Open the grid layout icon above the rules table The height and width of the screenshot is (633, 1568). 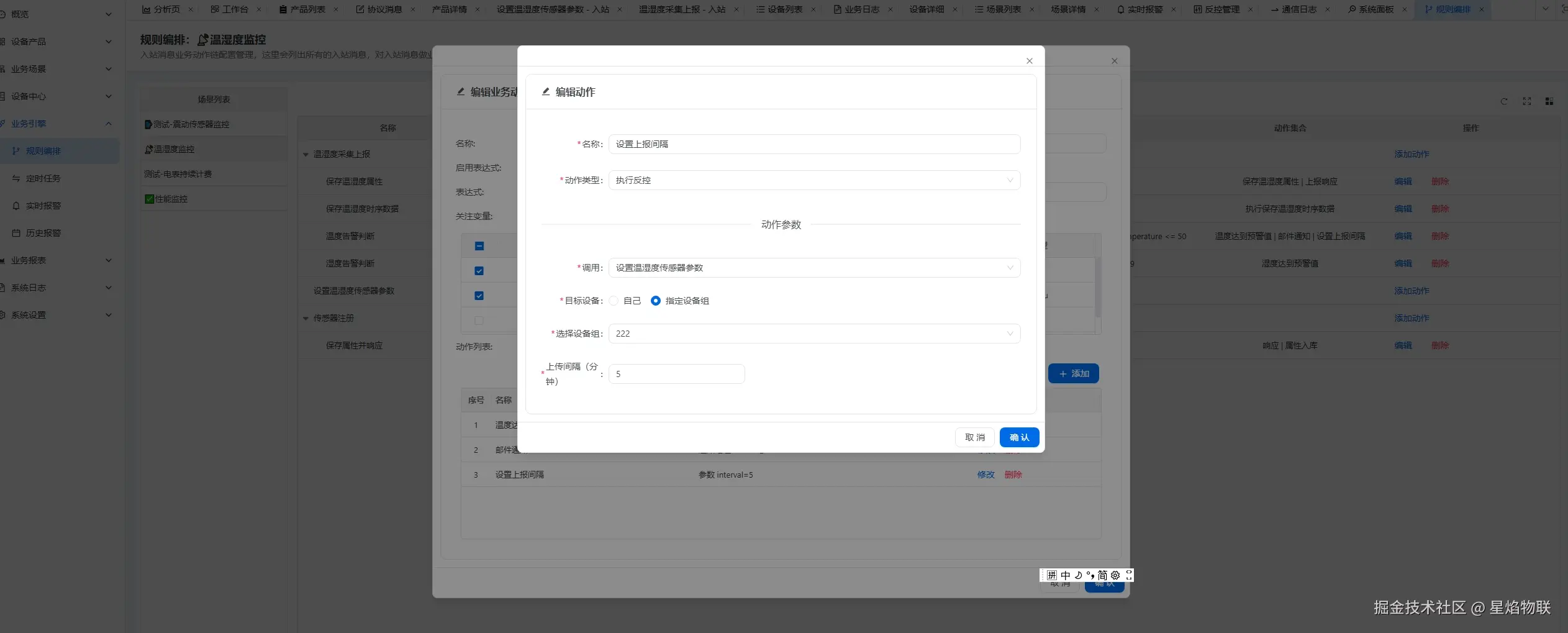pos(1549,101)
